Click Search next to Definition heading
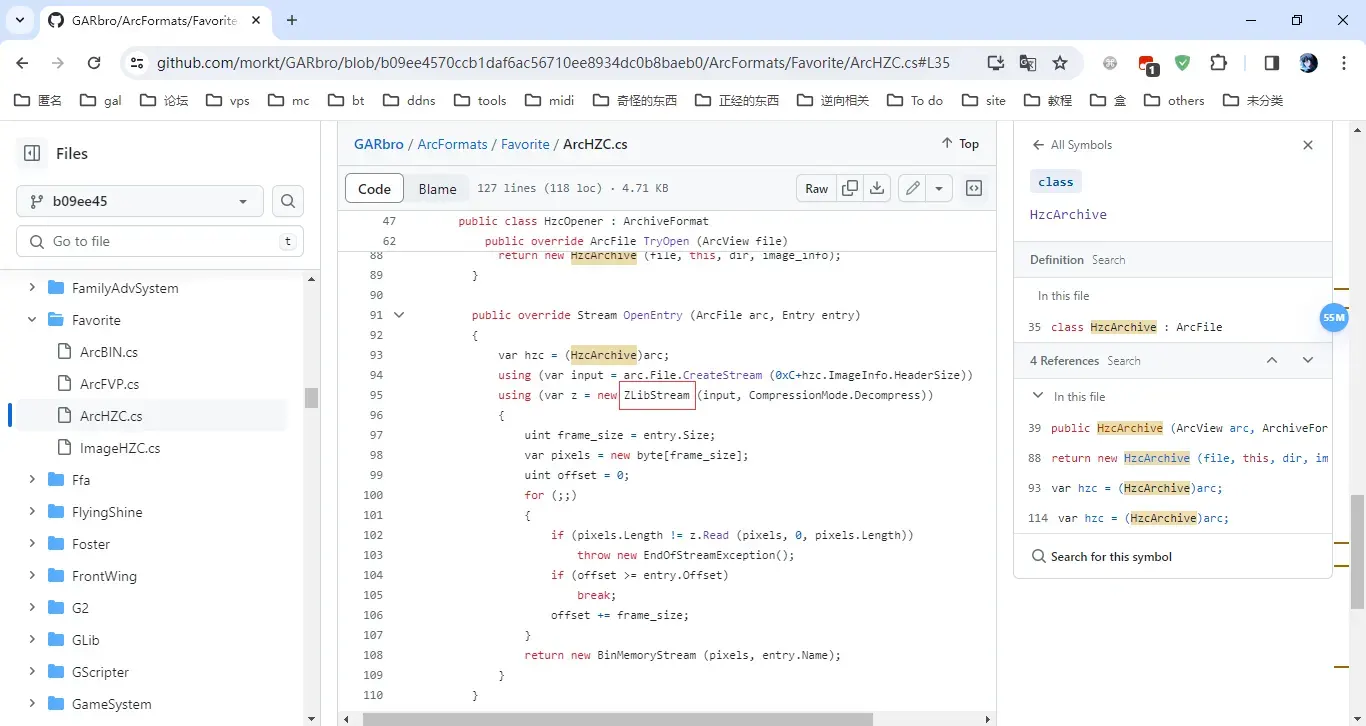This screenshot has height=726, width=1366. 1108,260
